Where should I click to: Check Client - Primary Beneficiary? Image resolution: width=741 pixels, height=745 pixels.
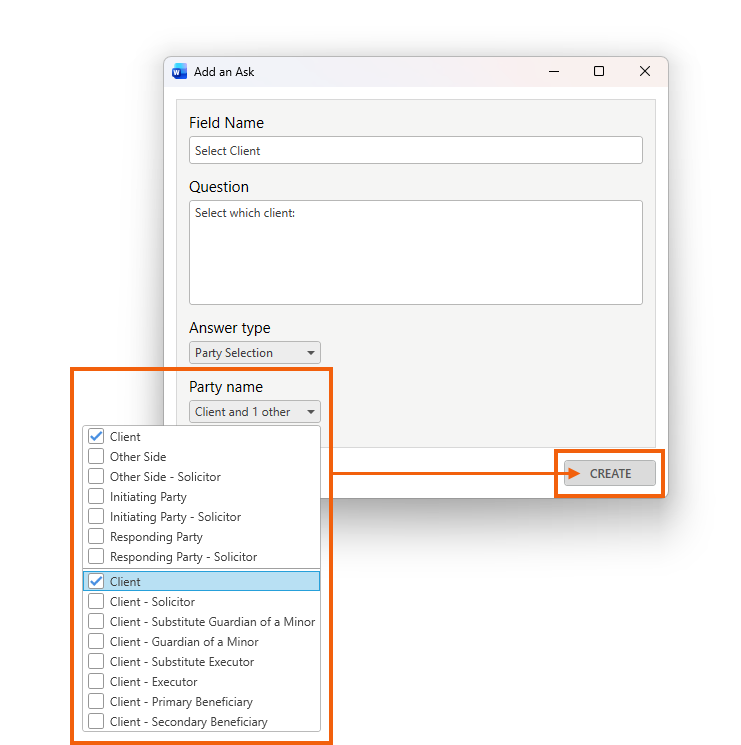[96, 702]
